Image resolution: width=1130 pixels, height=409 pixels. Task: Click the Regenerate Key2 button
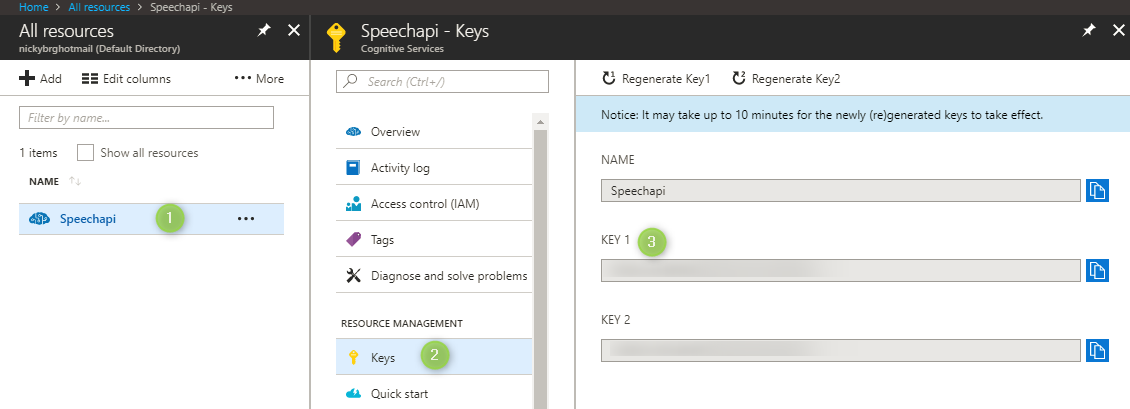tap(786, 78)
